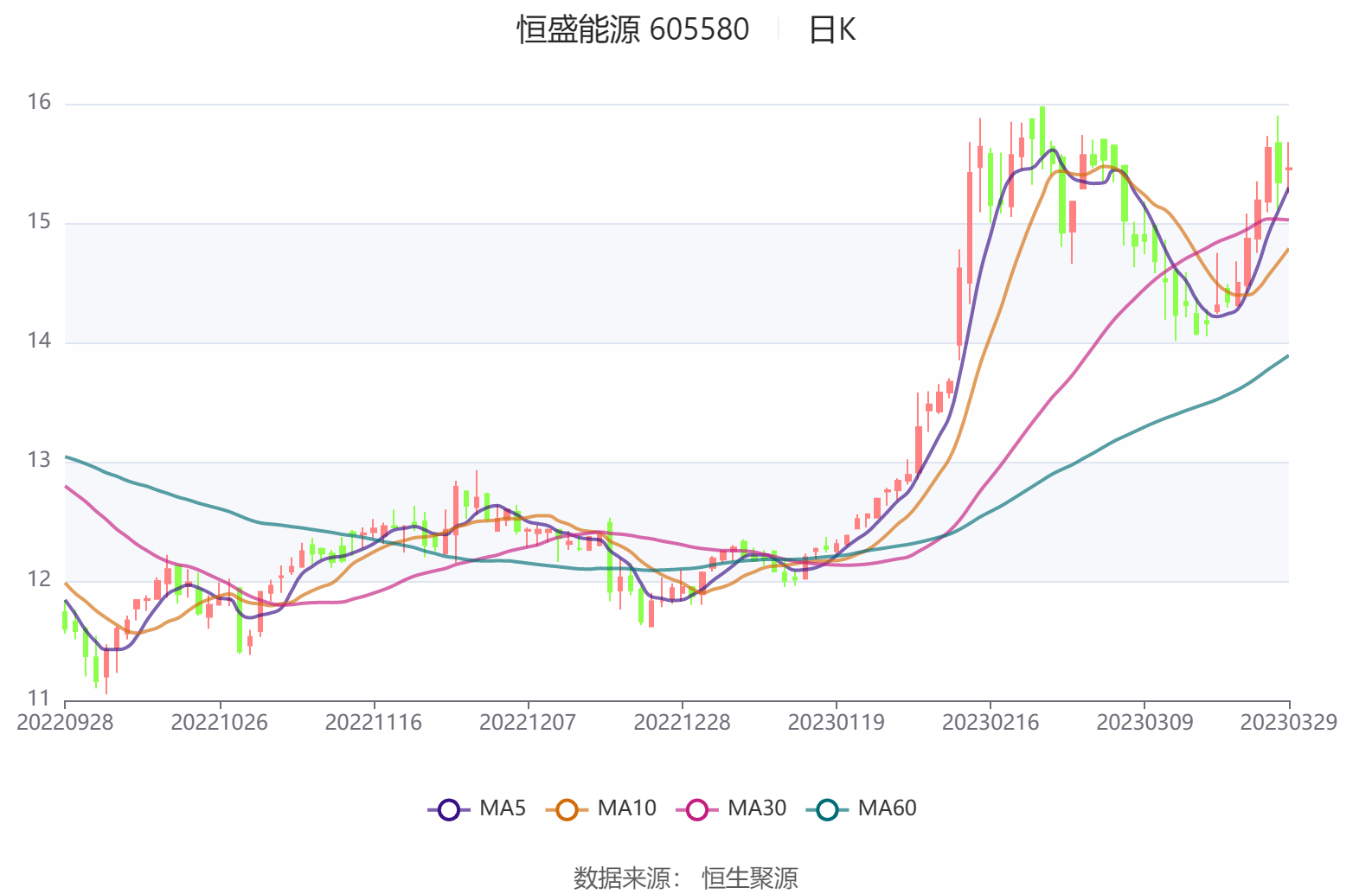
Task: Click the y-axis value 12
Action: tap(39, 580)
